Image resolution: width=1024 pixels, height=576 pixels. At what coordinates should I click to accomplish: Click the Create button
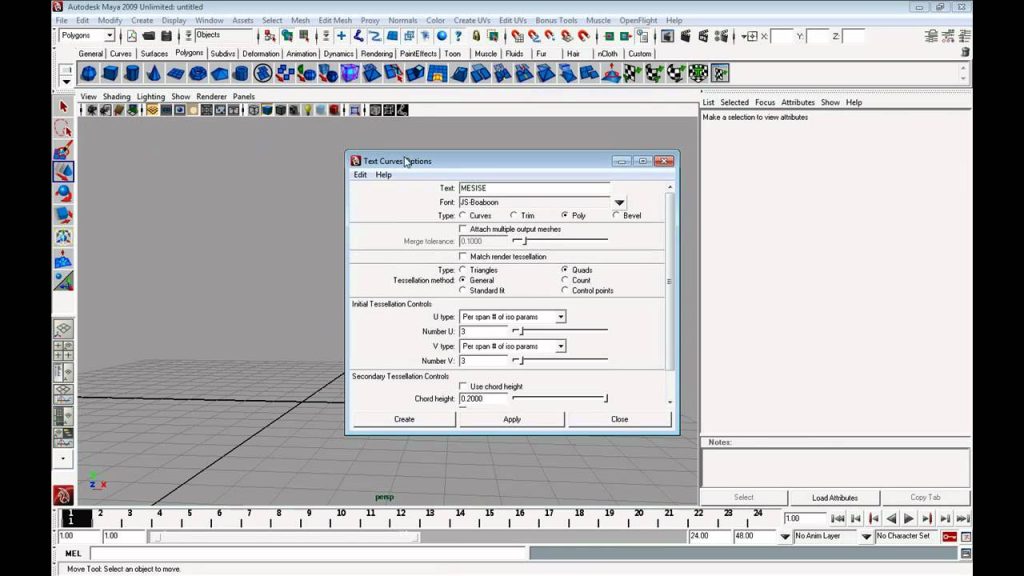(404, 419)
